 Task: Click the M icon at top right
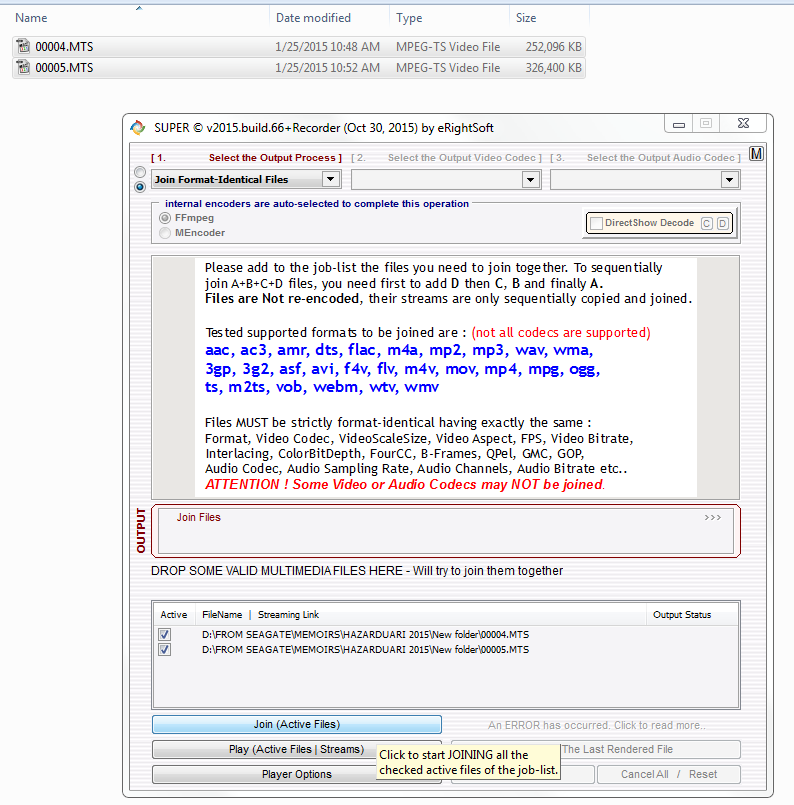click(x=757, y=154)
